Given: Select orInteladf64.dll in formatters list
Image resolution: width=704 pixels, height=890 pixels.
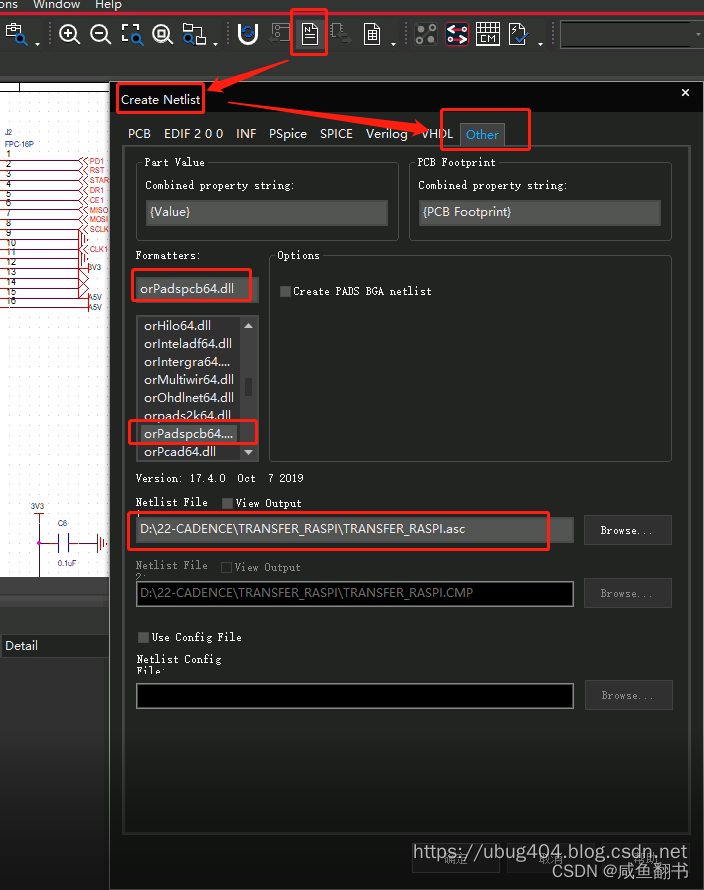Looking at the screenshot, I should pos(188,343).
